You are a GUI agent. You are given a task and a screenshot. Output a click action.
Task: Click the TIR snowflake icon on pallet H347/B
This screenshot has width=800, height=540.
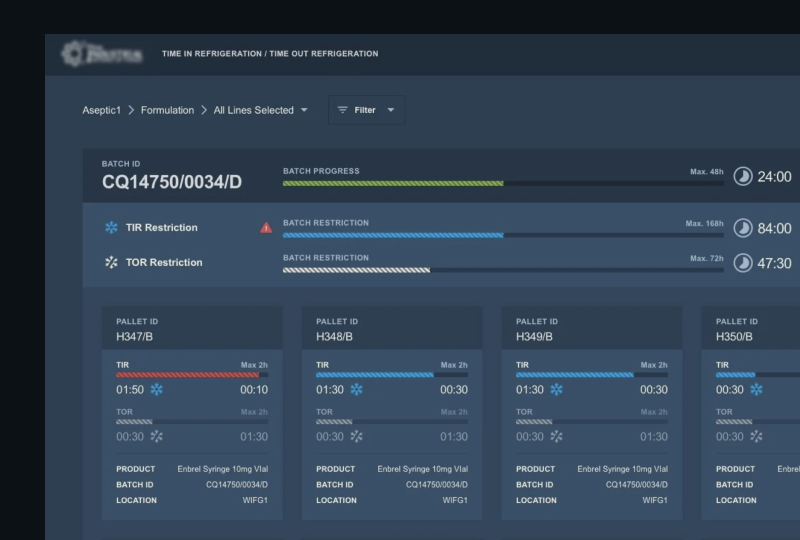[x=157, y=390]
